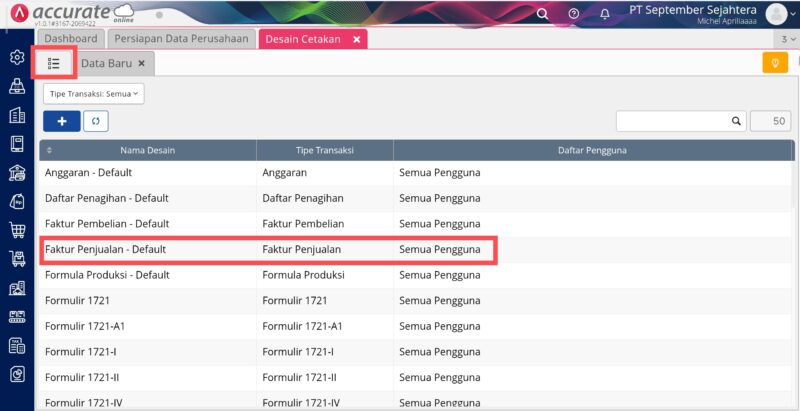Image resolution: width=800 pixels, height=411 pixels.
Task: Expand the Tipe Transaksi: Semua filter dropdown
Action: point(93,93)
